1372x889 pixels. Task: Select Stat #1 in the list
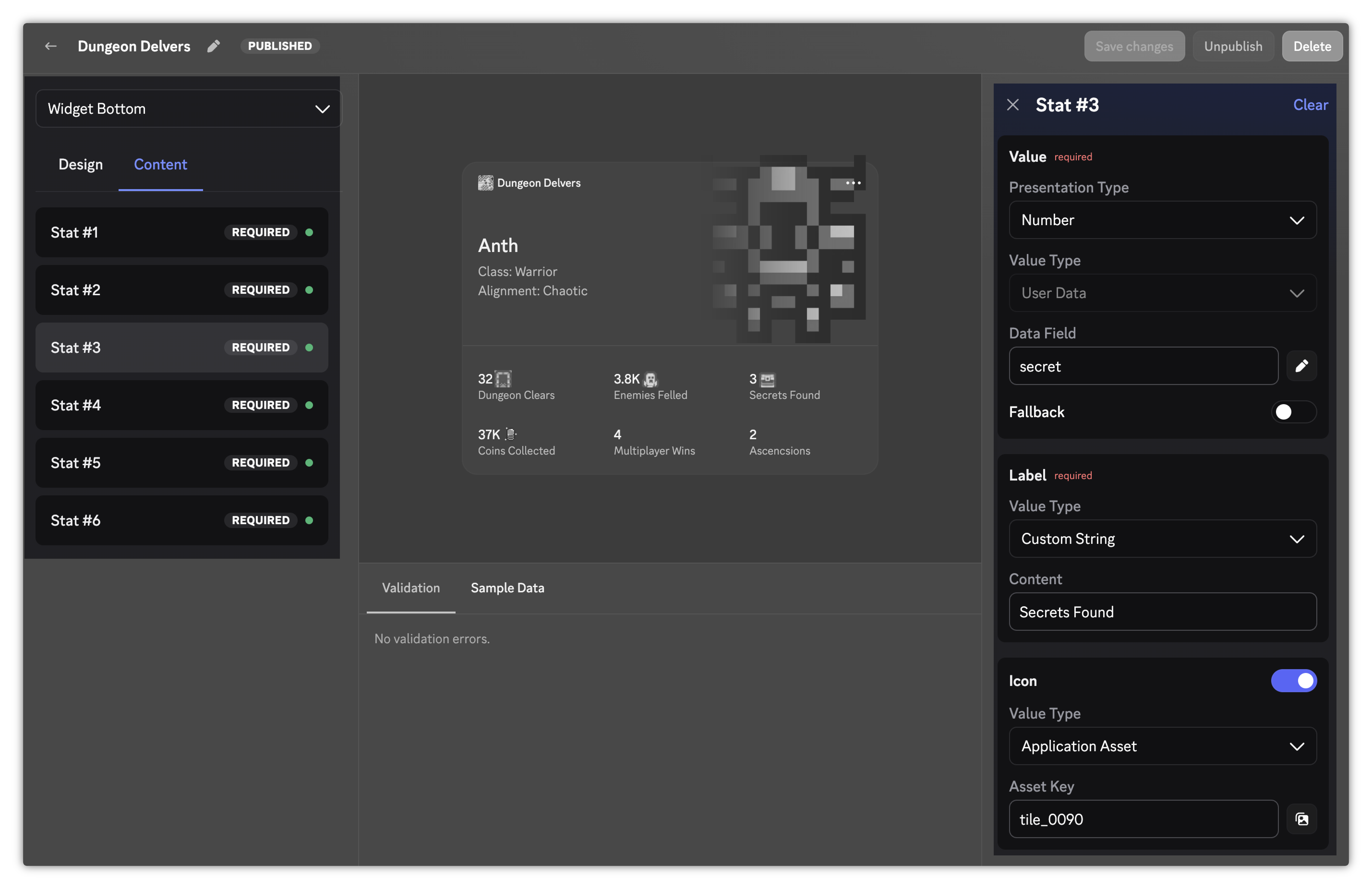(x=182, y=232)
